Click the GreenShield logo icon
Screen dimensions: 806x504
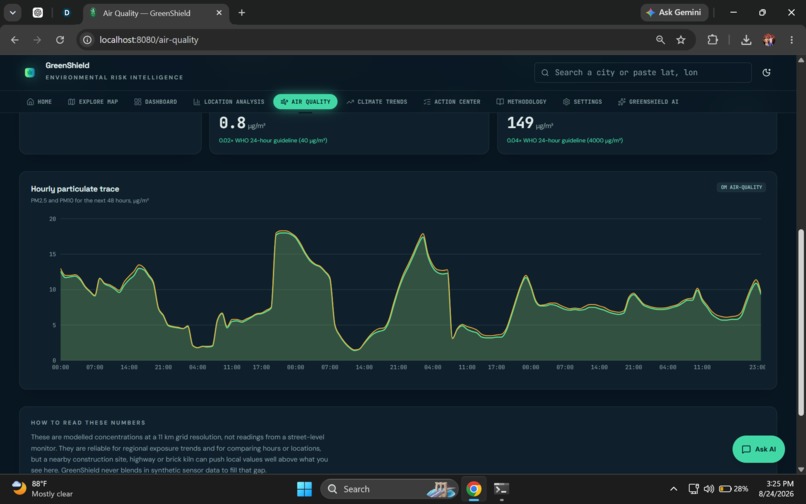click(30, 73)
